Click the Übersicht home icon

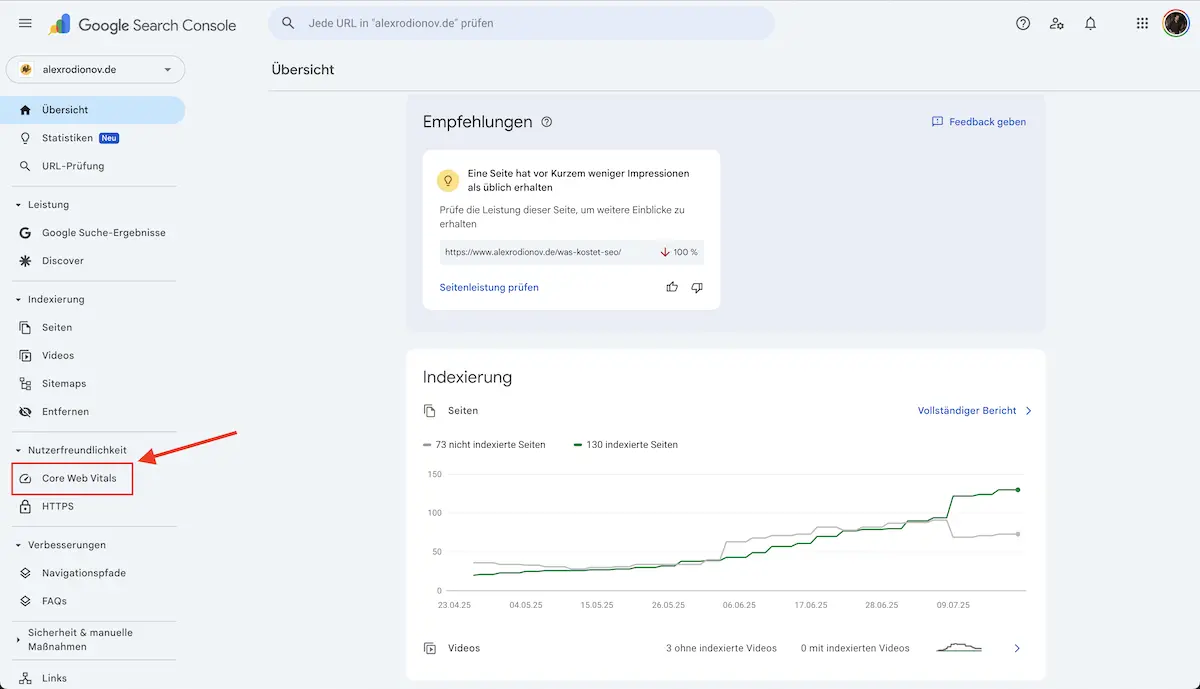25,110
